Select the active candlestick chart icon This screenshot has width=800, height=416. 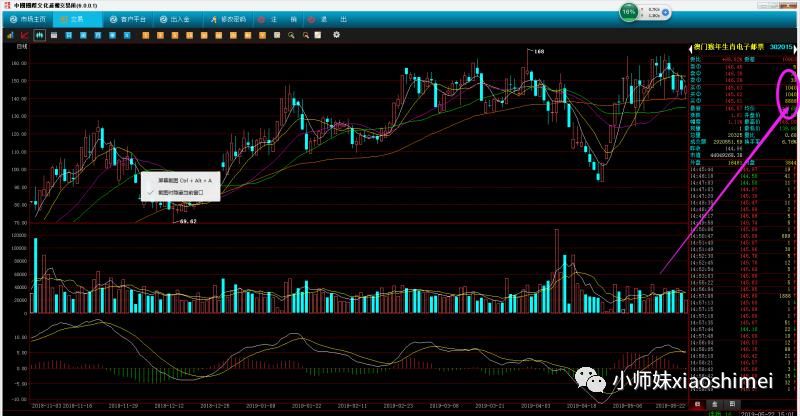coord(39,35)
